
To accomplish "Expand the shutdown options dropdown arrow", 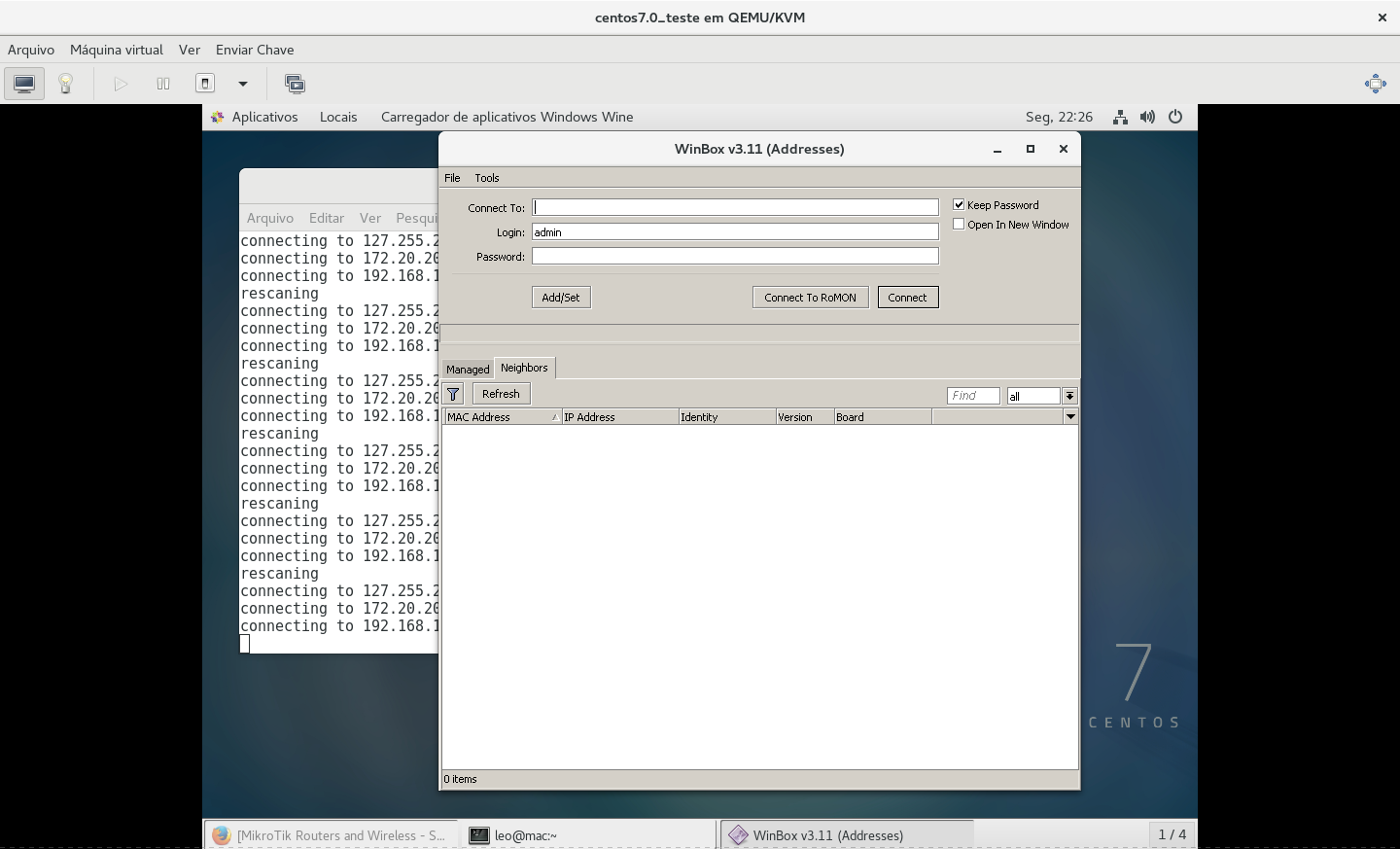I will (243, 84).
